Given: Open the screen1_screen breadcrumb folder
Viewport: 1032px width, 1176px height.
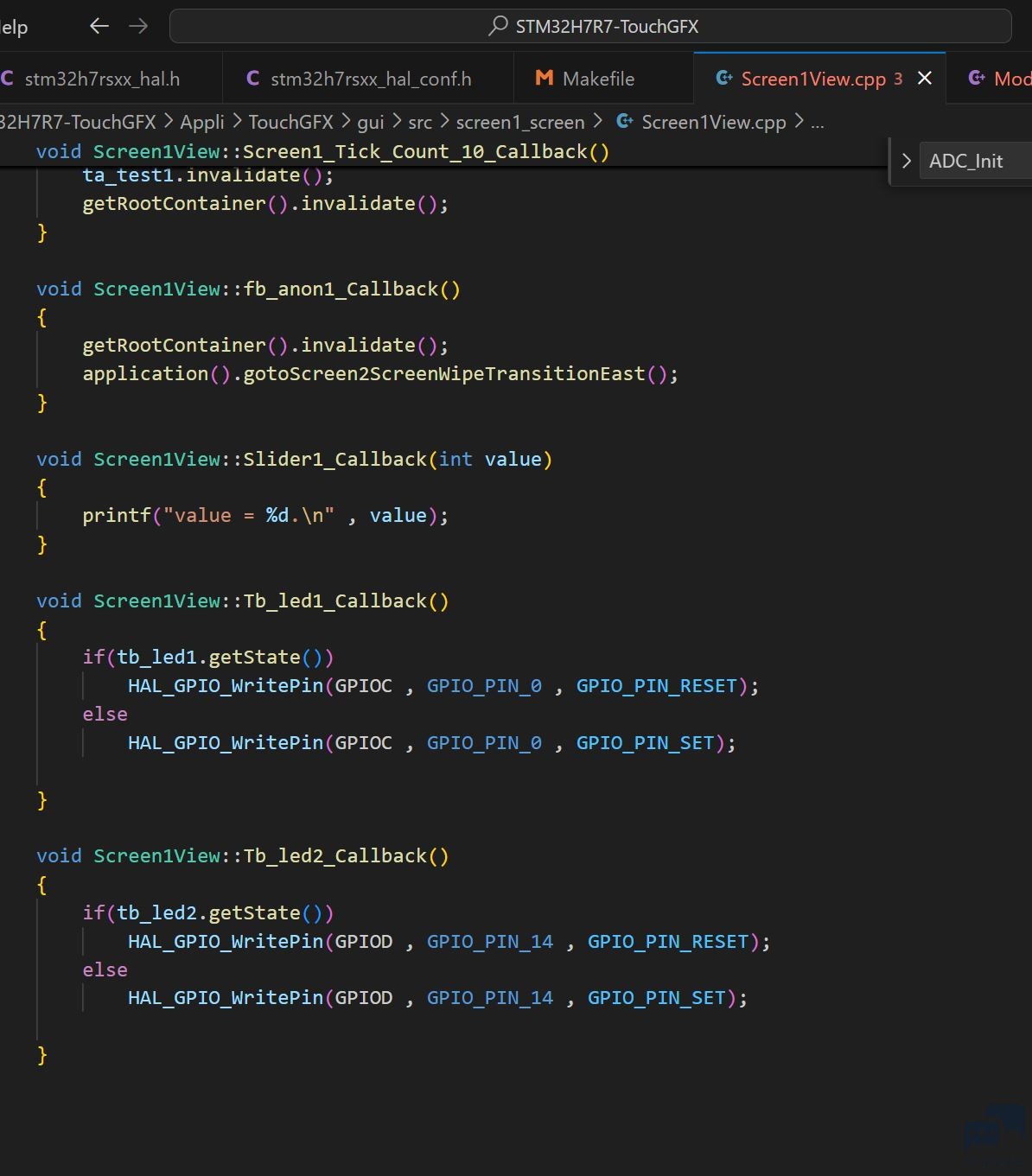Looking at the screenshot, I should point(519,122).
